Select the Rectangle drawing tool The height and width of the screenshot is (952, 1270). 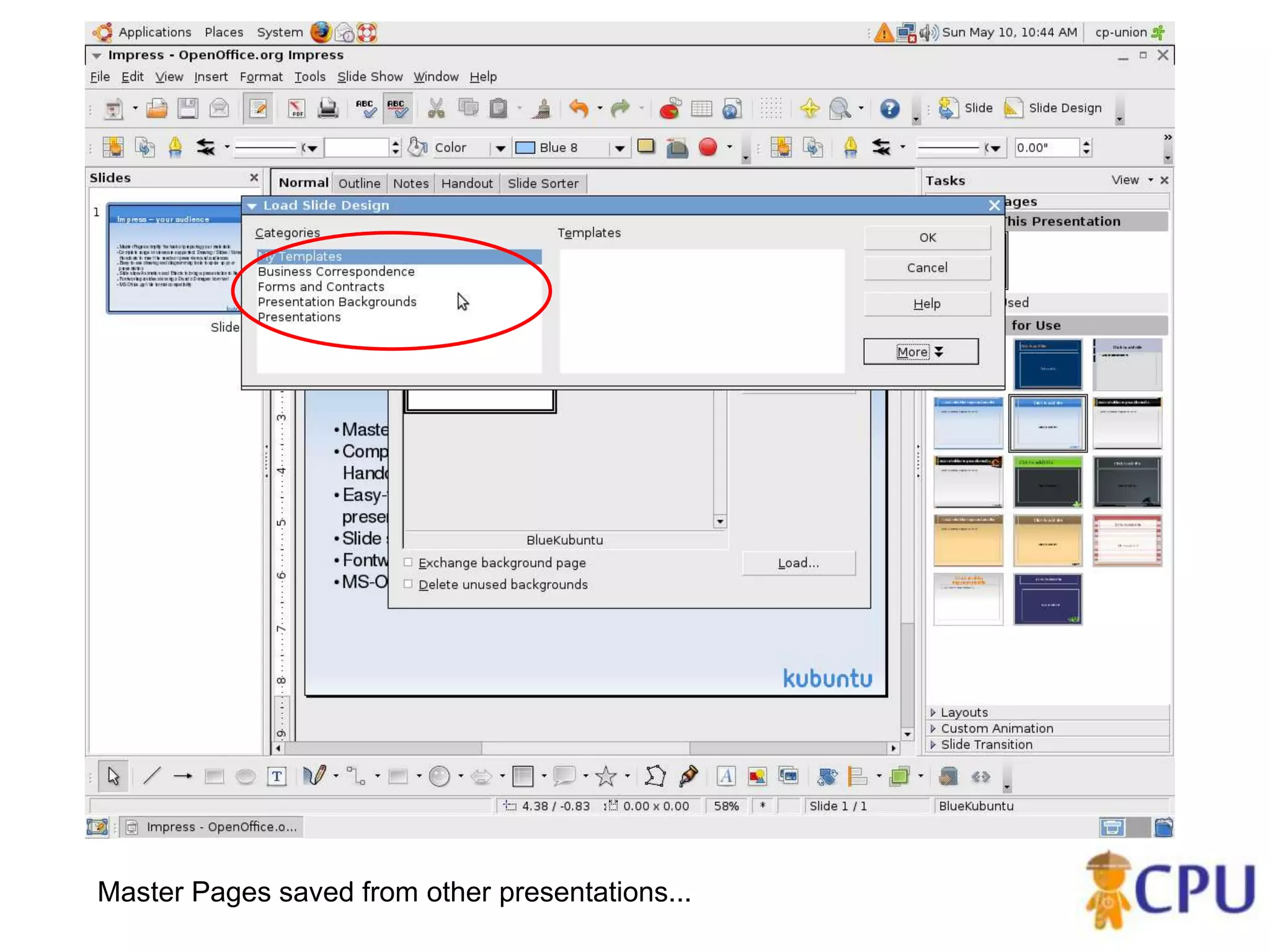click(214, 776)
